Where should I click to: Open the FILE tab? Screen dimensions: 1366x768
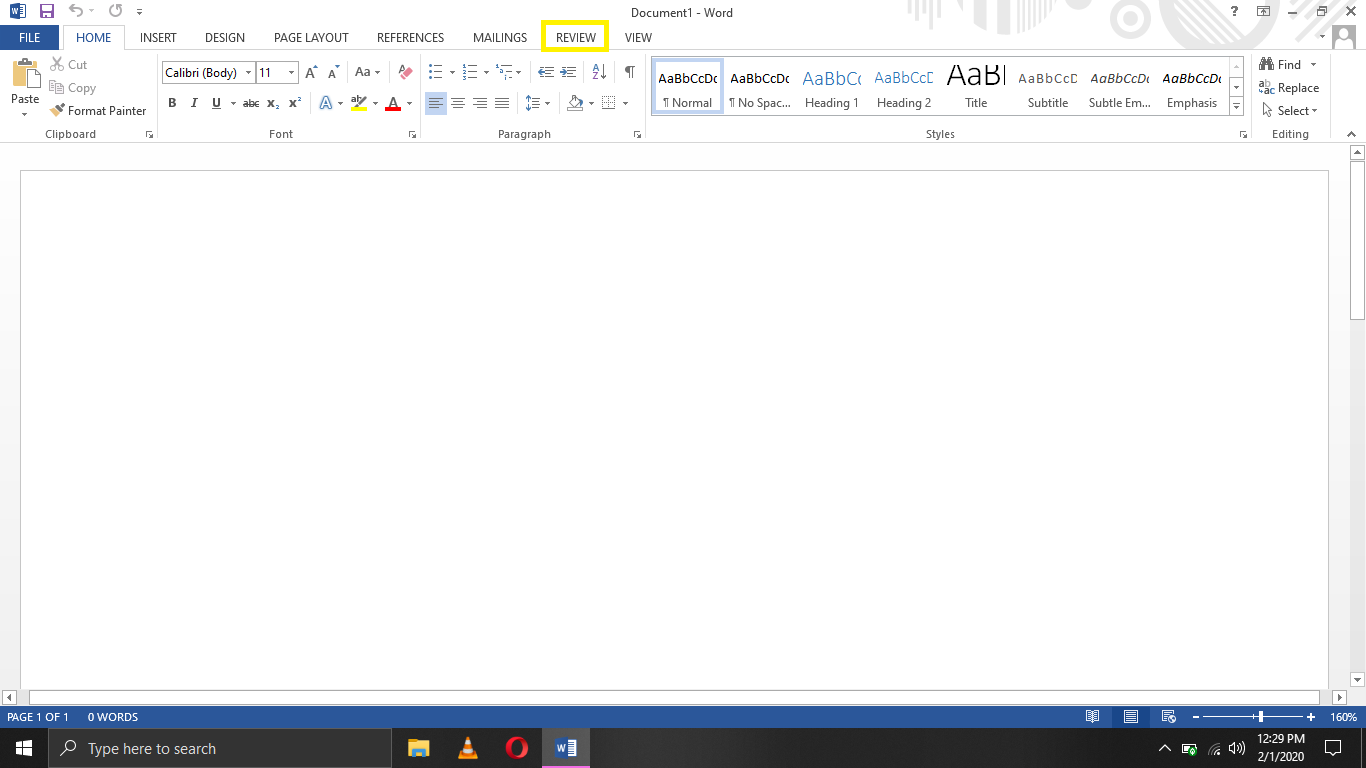pos(30,37)
